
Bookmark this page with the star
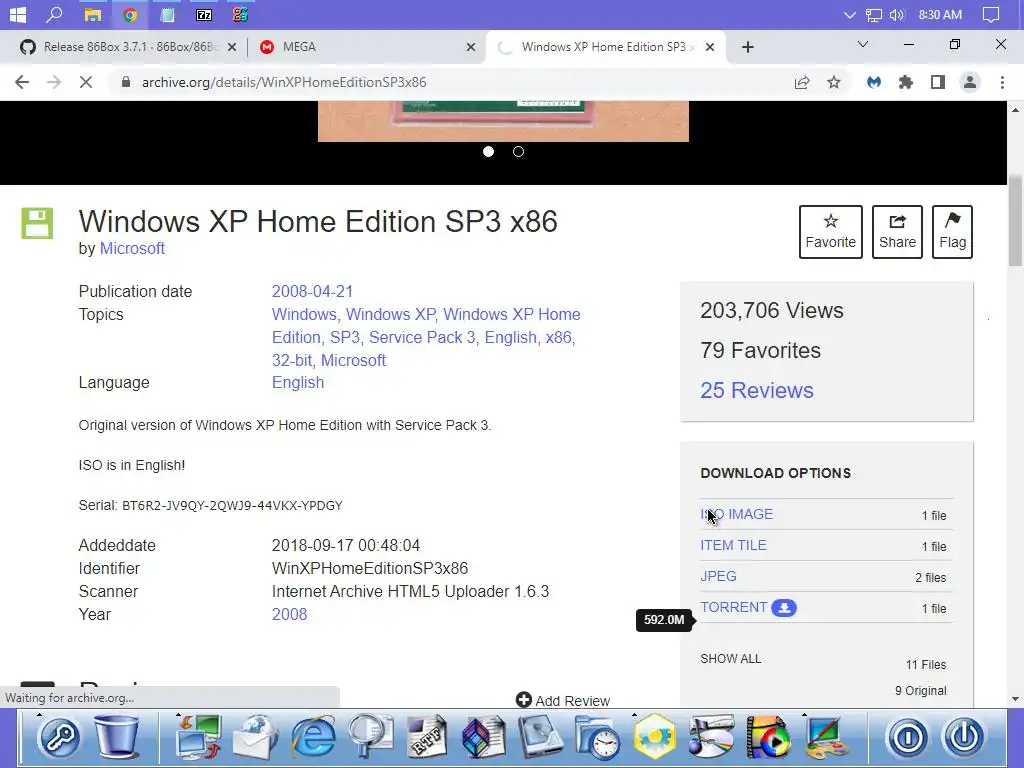click(834, 82)
